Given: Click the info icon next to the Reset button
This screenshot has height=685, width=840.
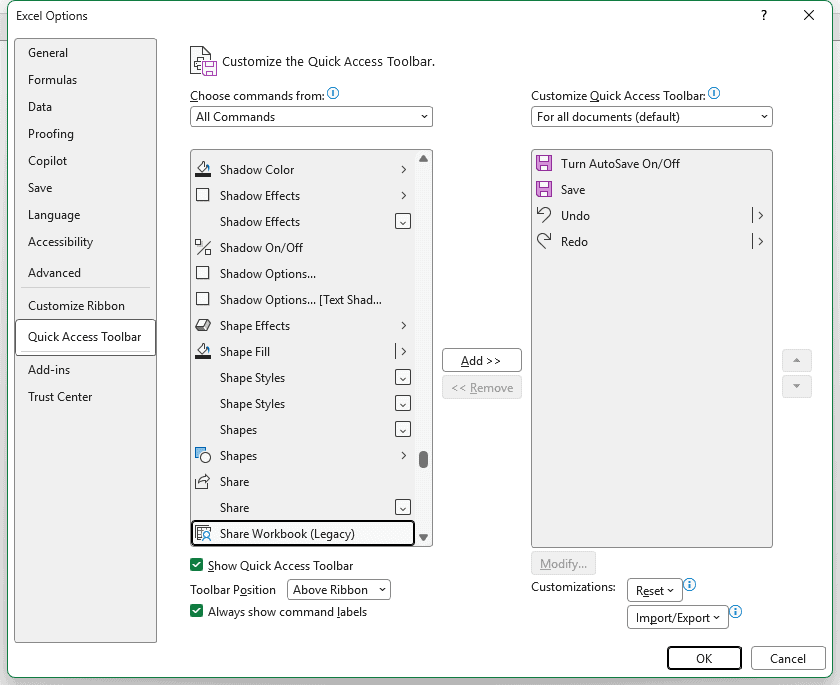Looking at the screenshot, I should [689, 584].
